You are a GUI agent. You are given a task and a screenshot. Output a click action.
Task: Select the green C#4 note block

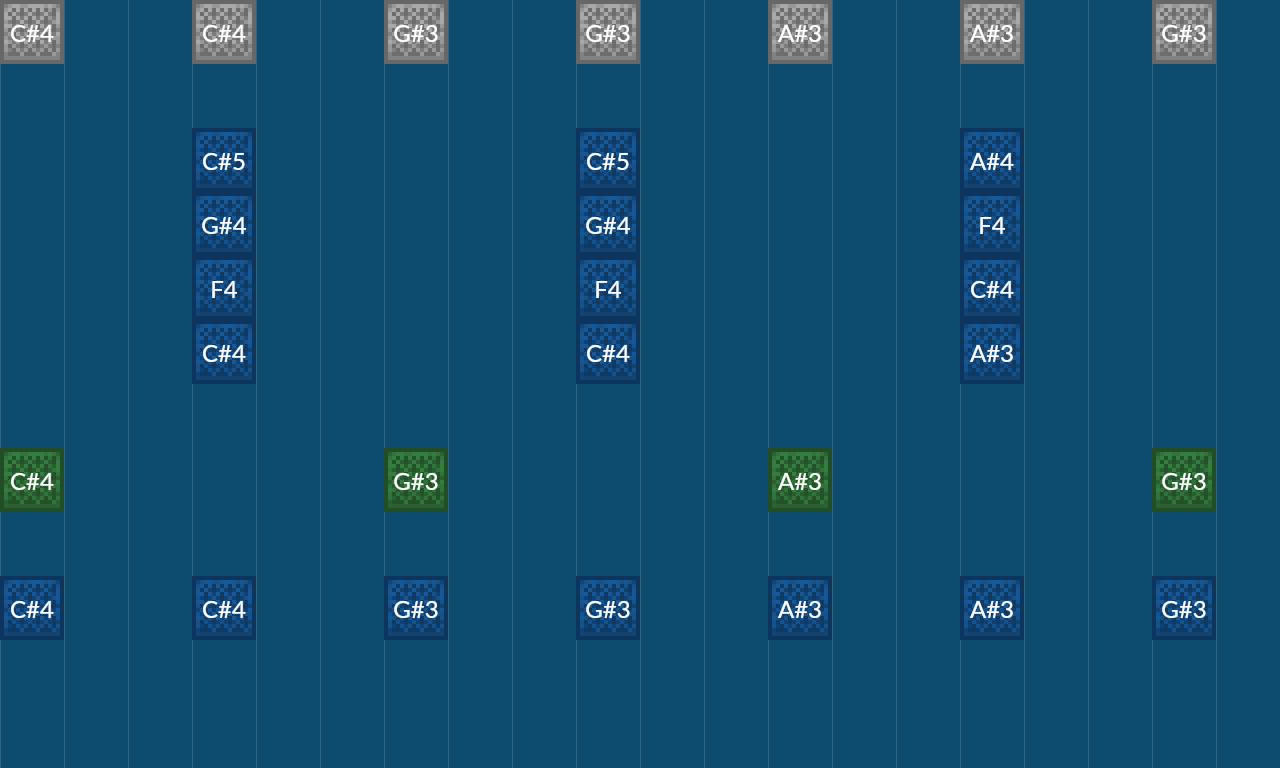(32, 480)
